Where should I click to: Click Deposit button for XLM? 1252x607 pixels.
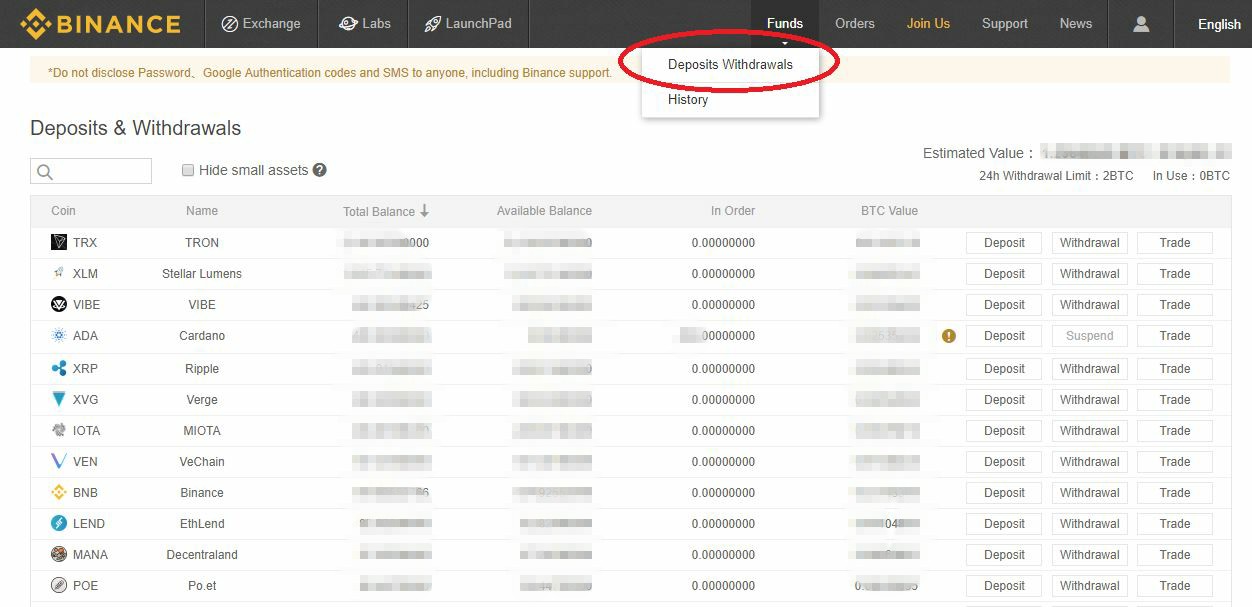[1004, 274]
